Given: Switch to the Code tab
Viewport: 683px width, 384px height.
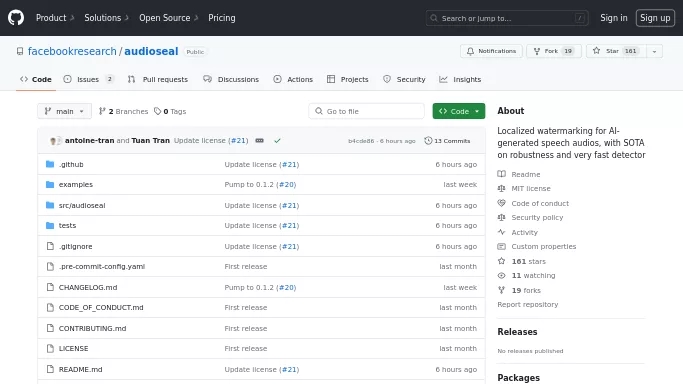Looking at the screenshot, I should [x=36, y=80].
